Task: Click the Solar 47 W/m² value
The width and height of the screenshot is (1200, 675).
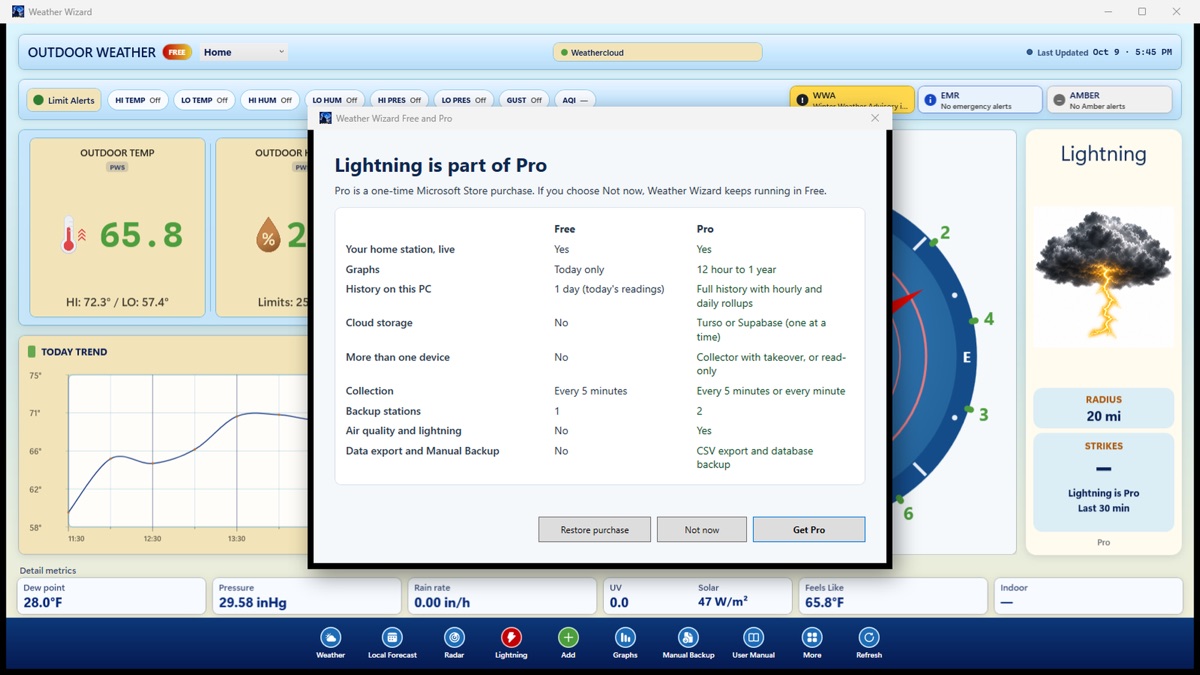Action: pyautogui.click(x=723, y=602)
